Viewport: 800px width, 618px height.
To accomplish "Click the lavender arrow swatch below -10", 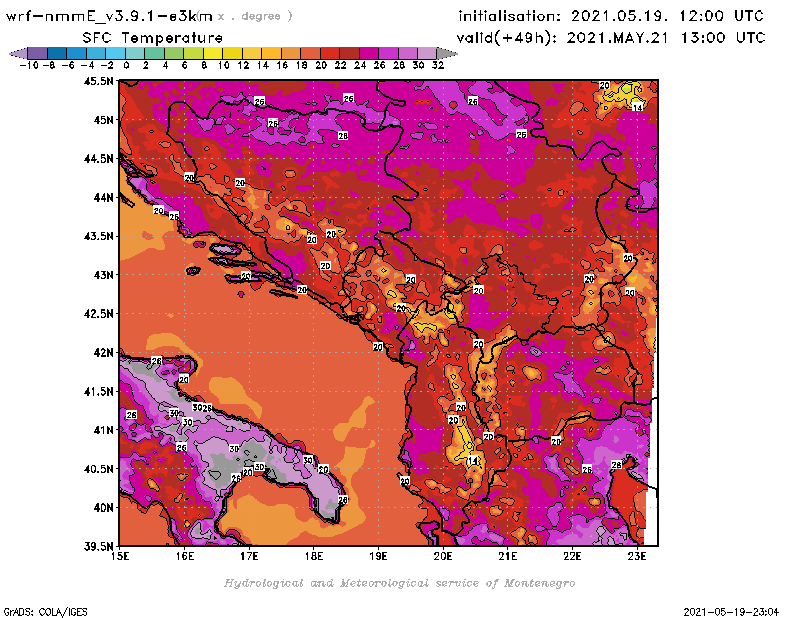I will [x=19, y=53].
